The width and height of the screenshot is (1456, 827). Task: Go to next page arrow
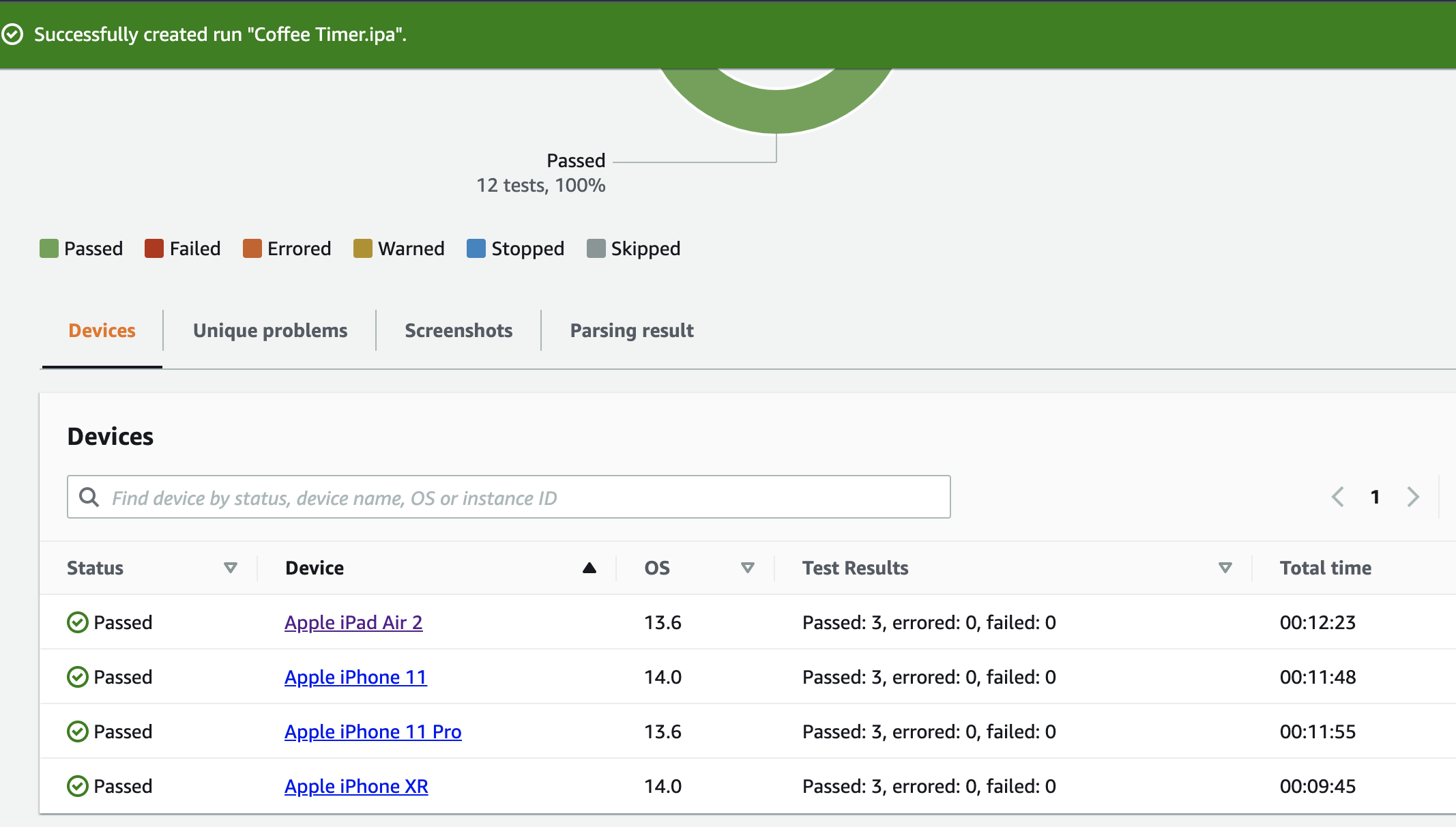point(1413,497)
